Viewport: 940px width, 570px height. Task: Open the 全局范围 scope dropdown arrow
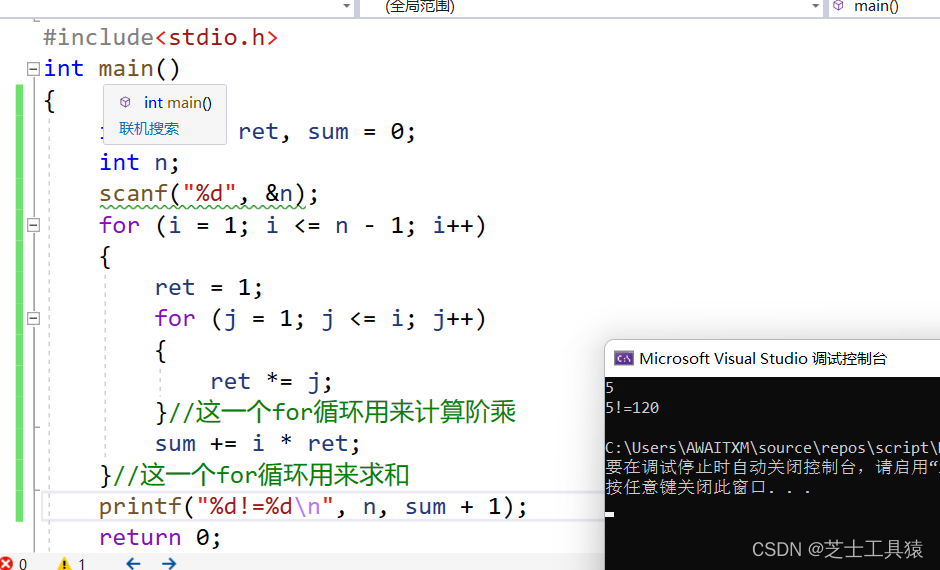click(815, 6)
